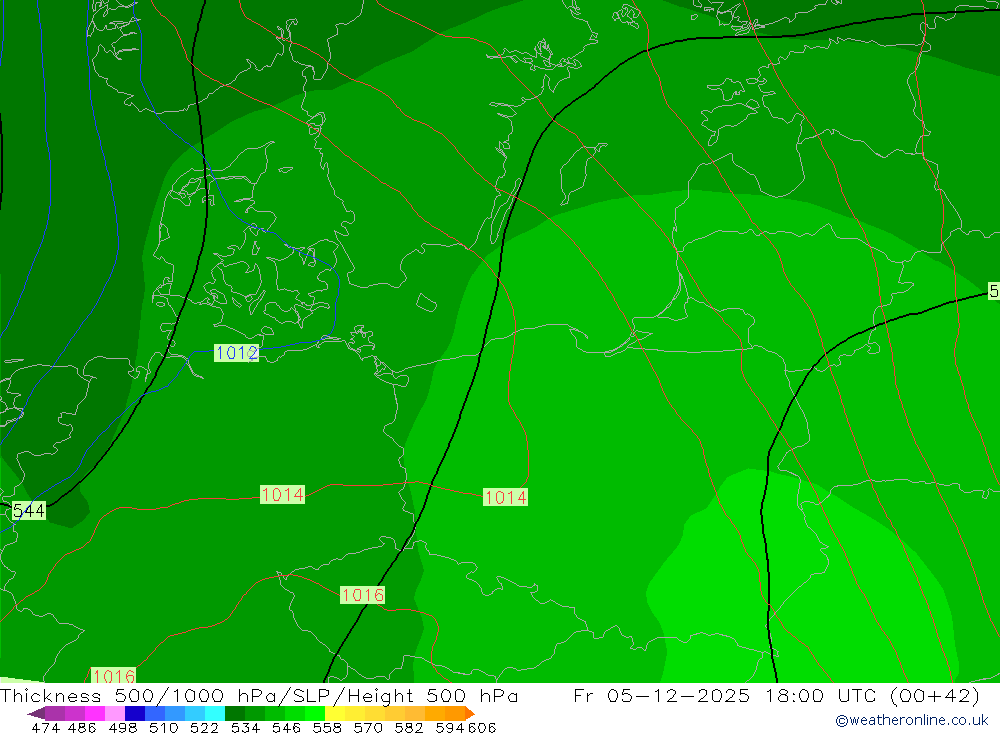
Task: Click the legend value 546
Action: click(286, 727)
